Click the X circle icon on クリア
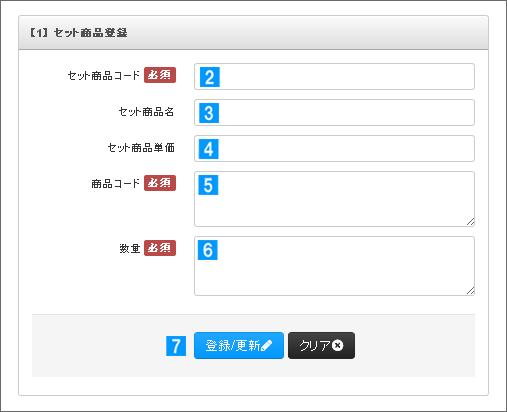 pos(338,345)
